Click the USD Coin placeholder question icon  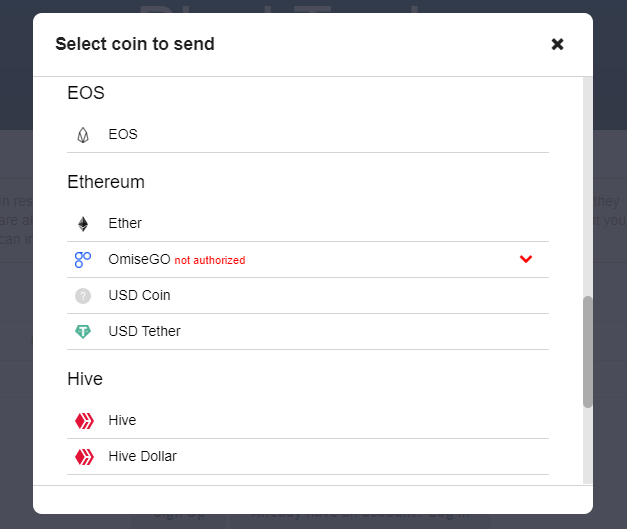click(x=83, y=296)
